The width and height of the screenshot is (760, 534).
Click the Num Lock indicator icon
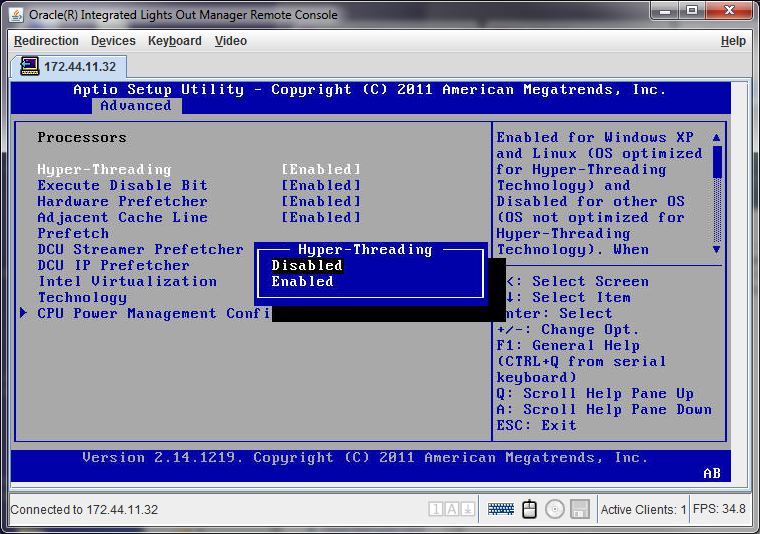point(435,509)
